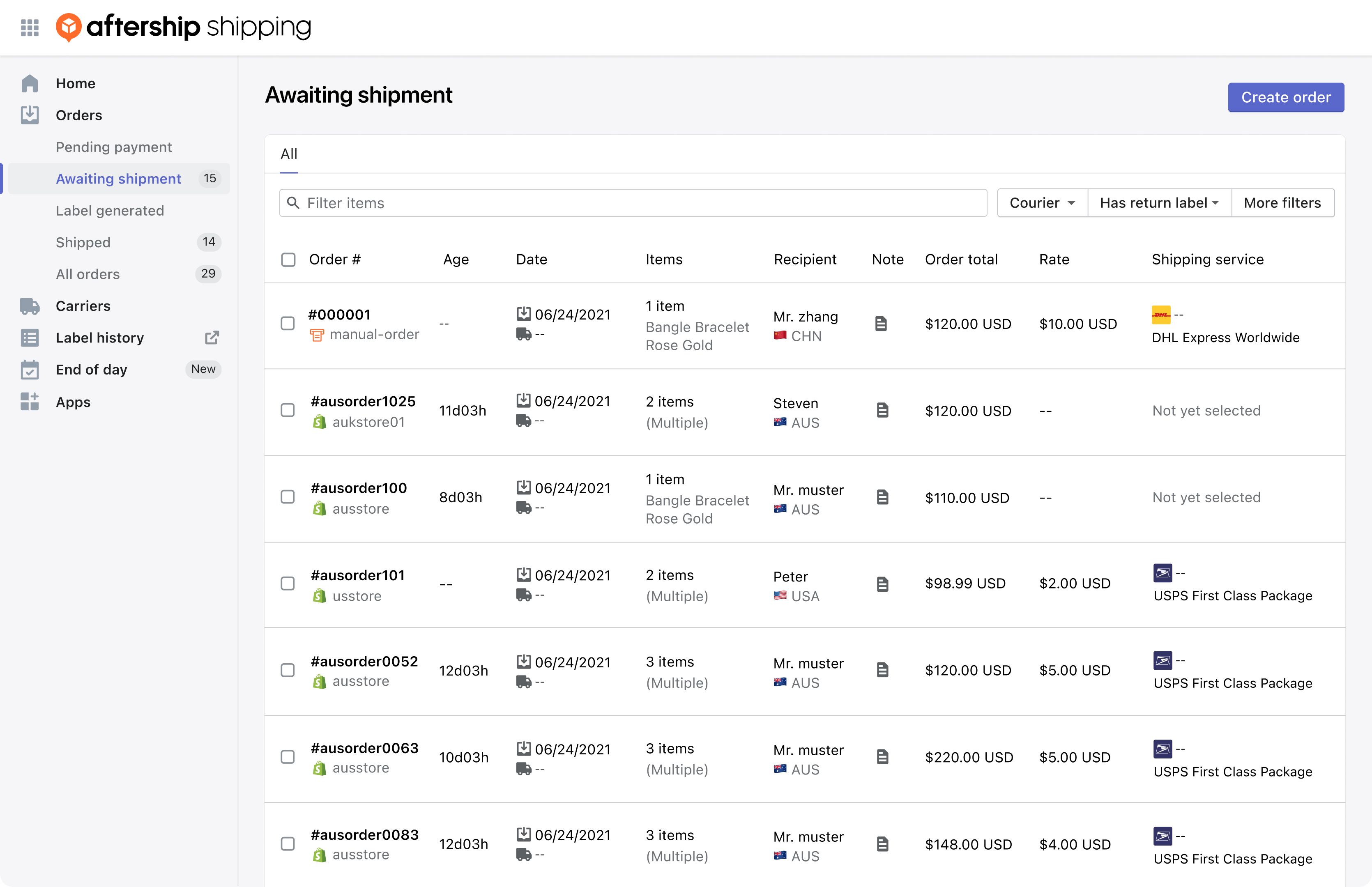
Task: Click the Order total column header
Action: (961, 260)
